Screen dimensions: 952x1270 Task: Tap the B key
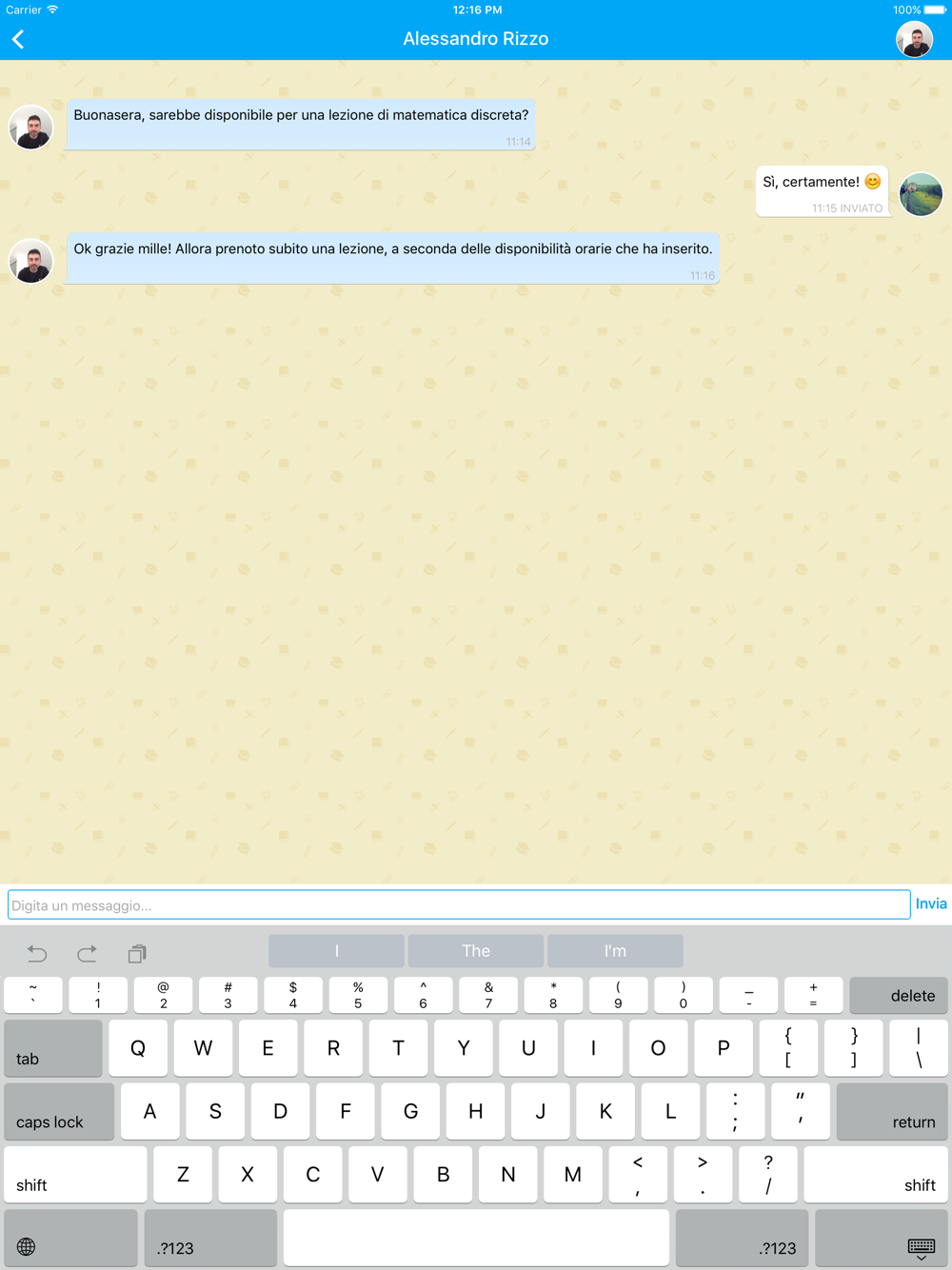tap(443, 1174)
